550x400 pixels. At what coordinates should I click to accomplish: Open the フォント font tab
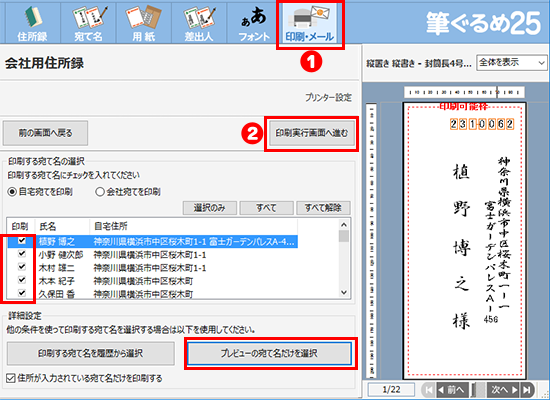tap(254, 23)
